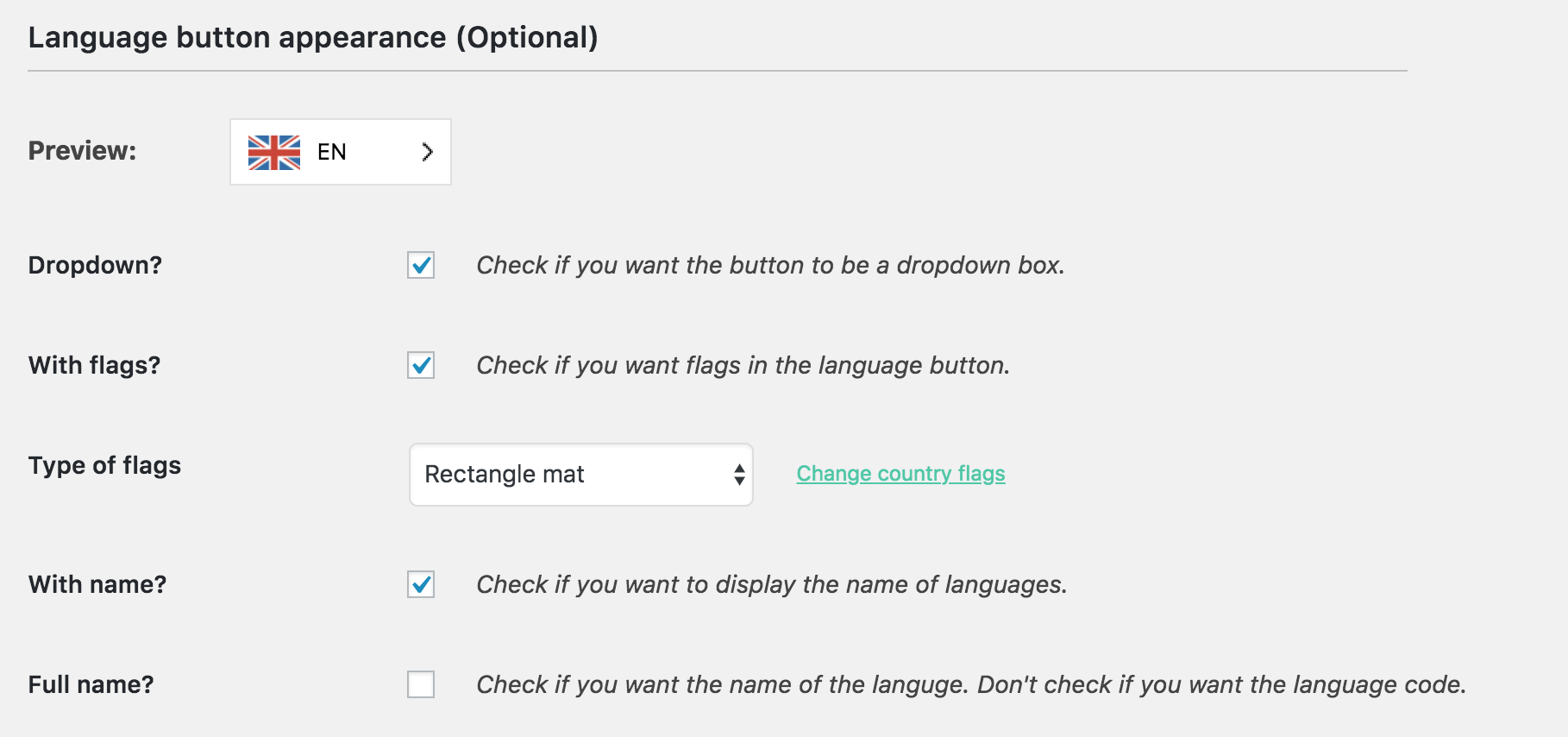Click the Type of flags label
The image size is (1568, 737).
[x=104, y=466]
